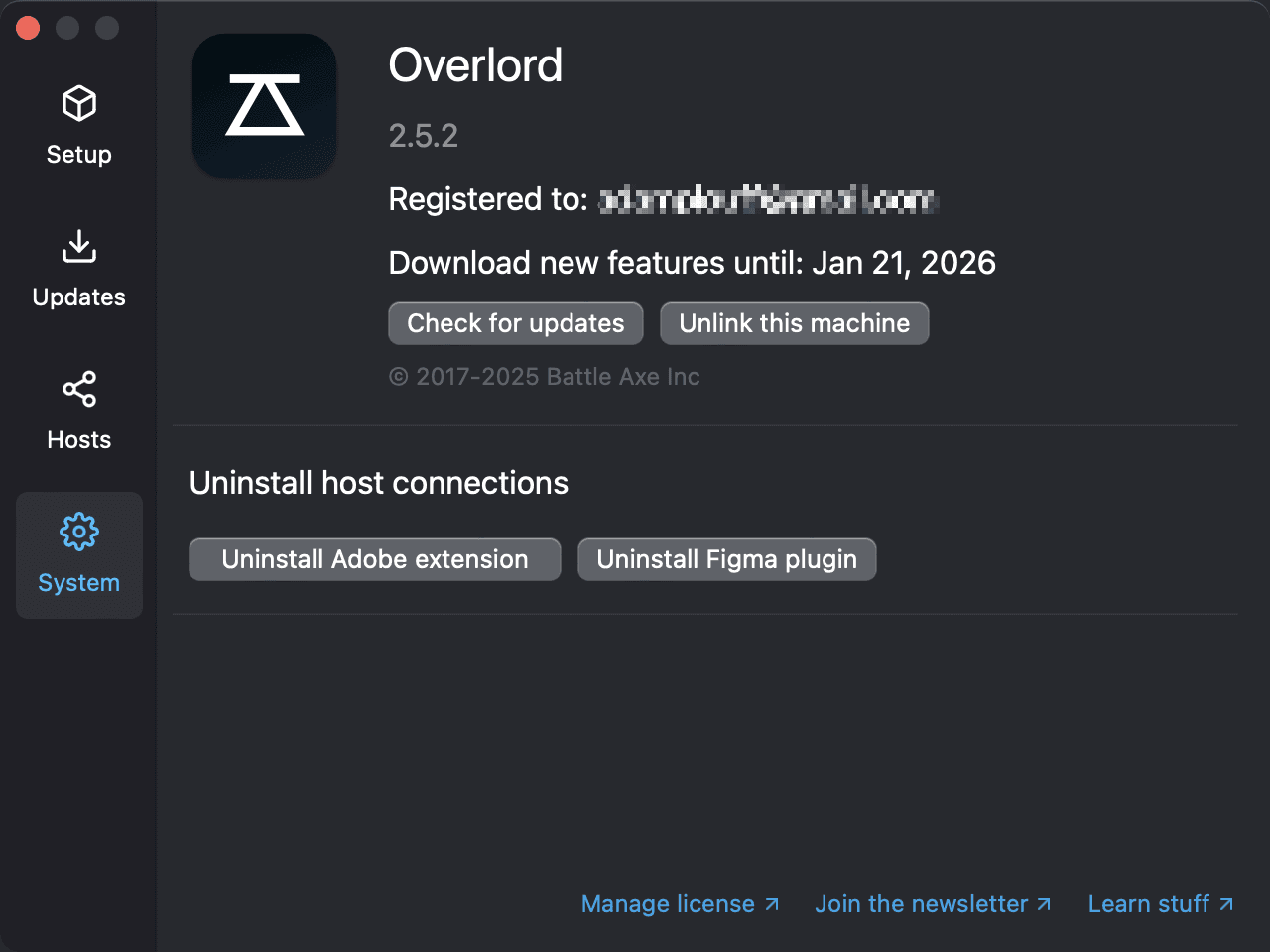Uninstall the Figma plugin
The height and width of the screenshot is (952, 1270).
[726, 559]
